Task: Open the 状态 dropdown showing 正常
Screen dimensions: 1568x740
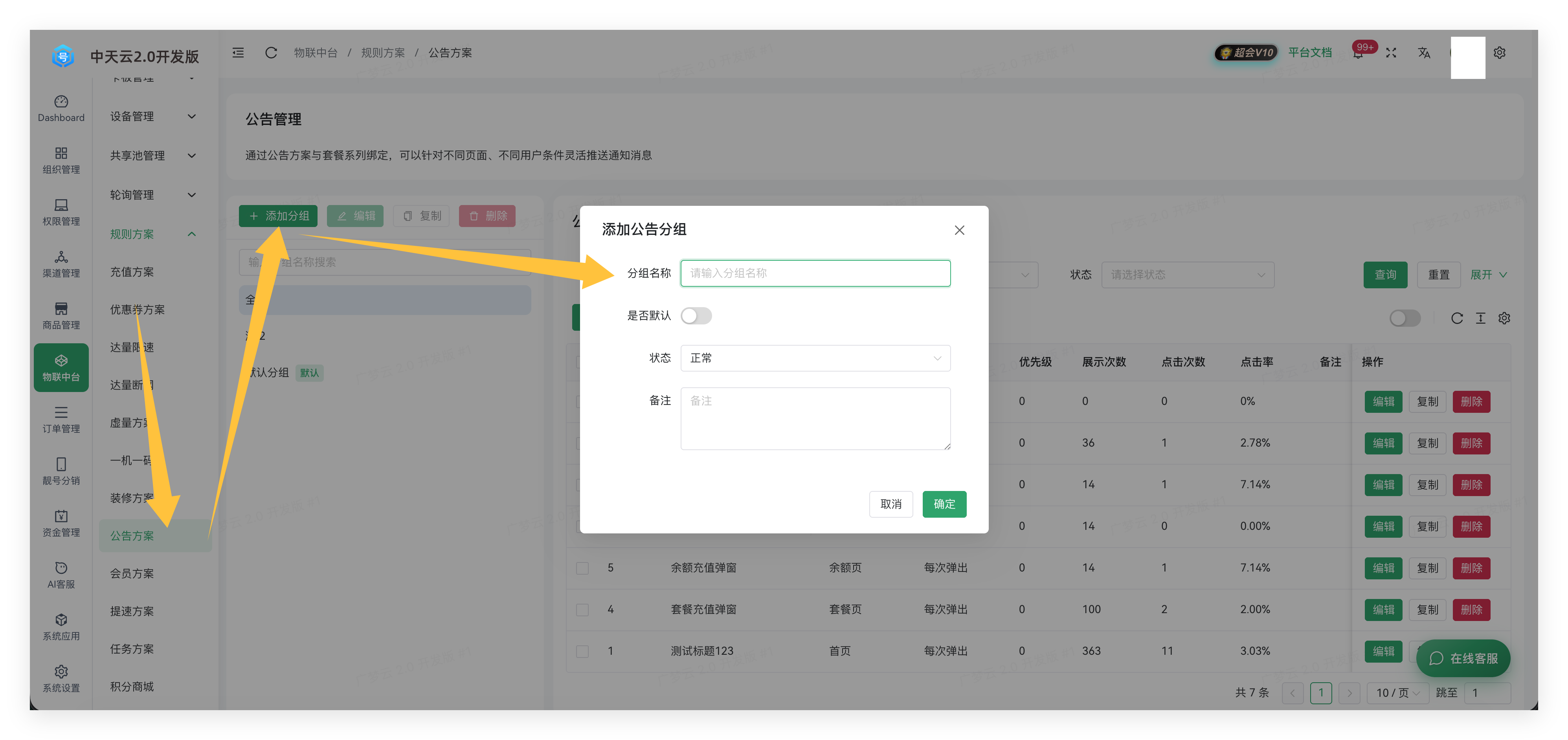Action: [815, 358]
